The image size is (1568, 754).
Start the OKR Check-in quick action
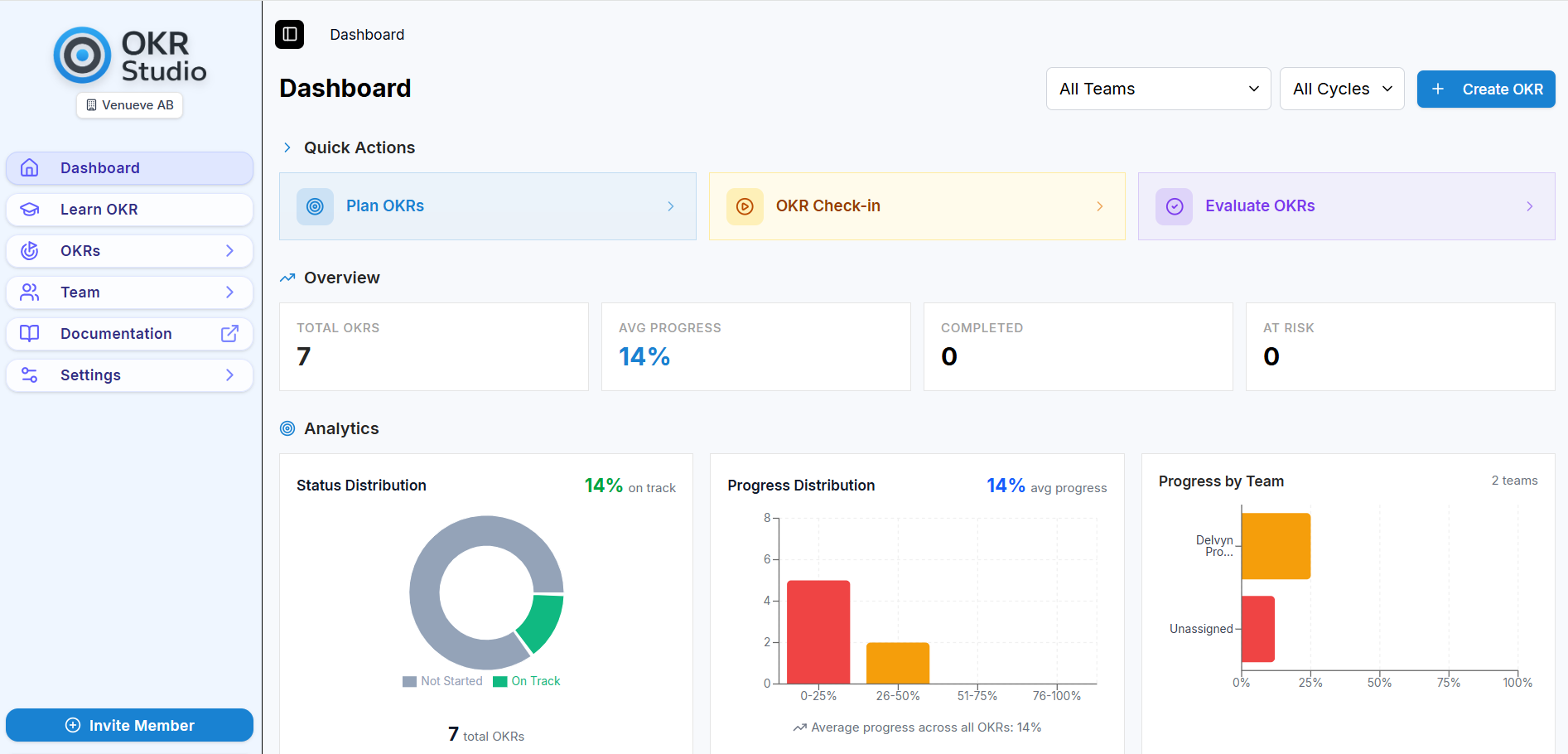917,206
